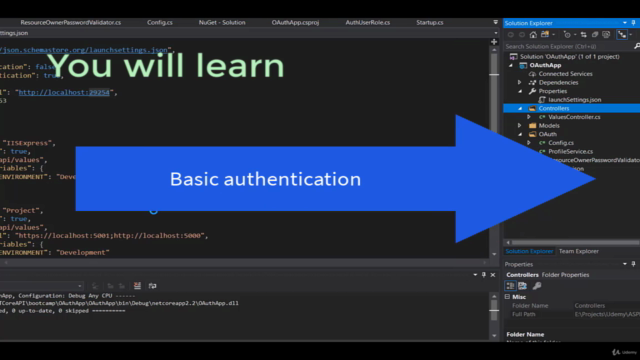This screenshot has width=640, height=360.
Task: Click Categorized view icon in Properties
Action: (x=510, y=286)
